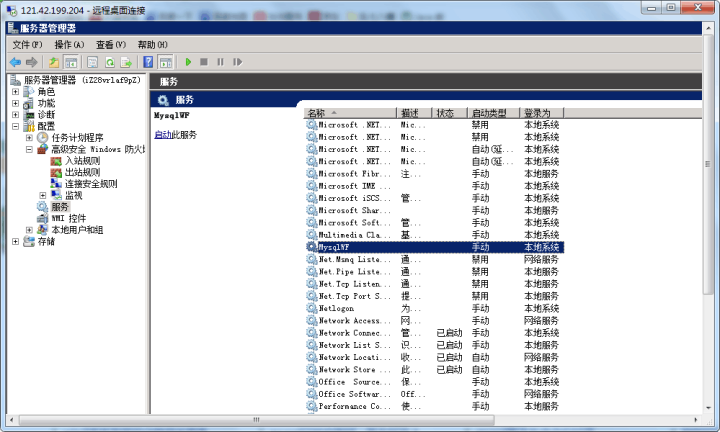Select the MysqlWF service row

pyautogui.click(x=434, y=247)
